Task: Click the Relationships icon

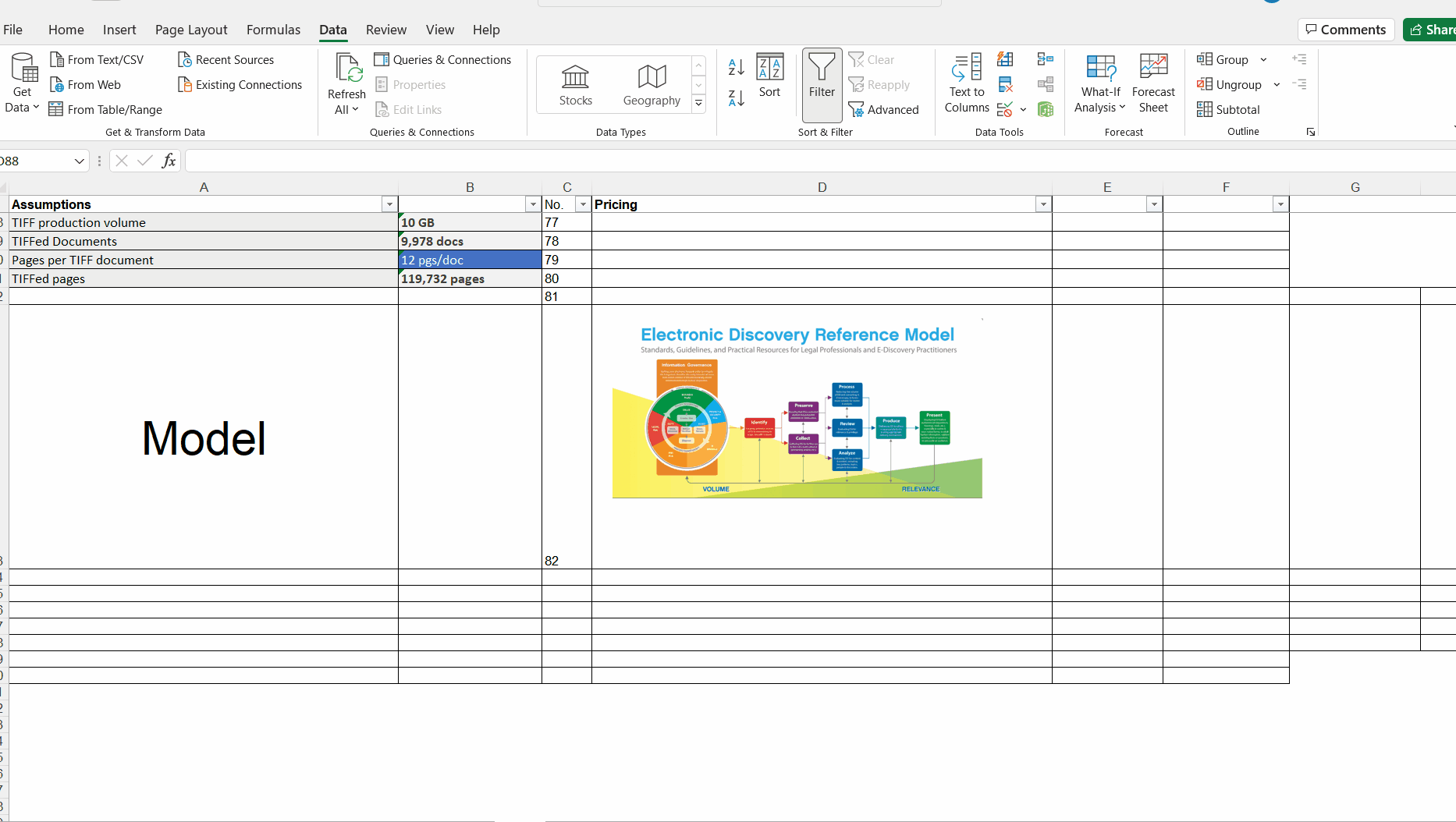Action: pos(1046,84)
